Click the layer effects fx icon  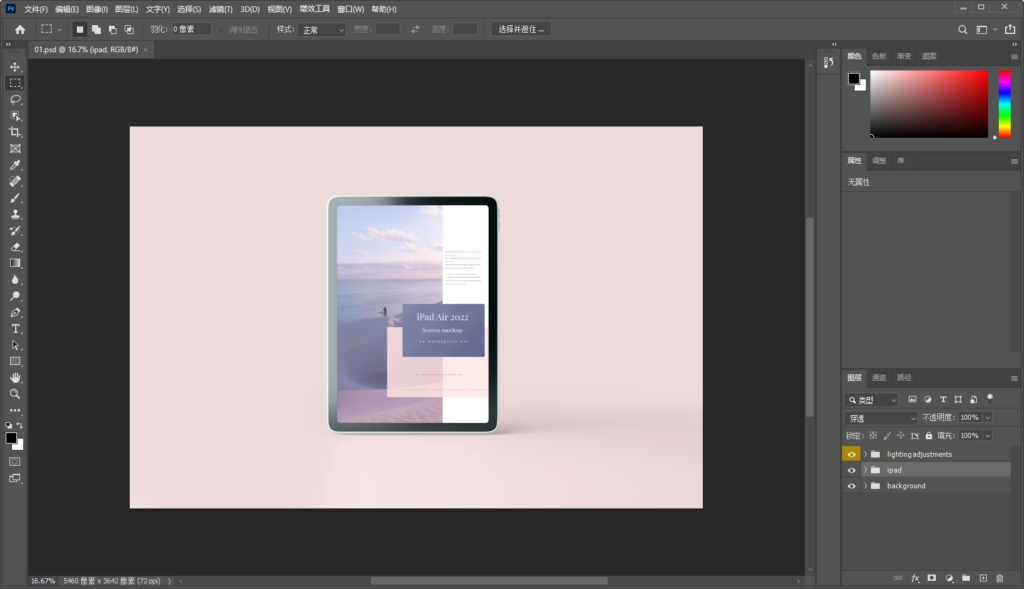915,578
